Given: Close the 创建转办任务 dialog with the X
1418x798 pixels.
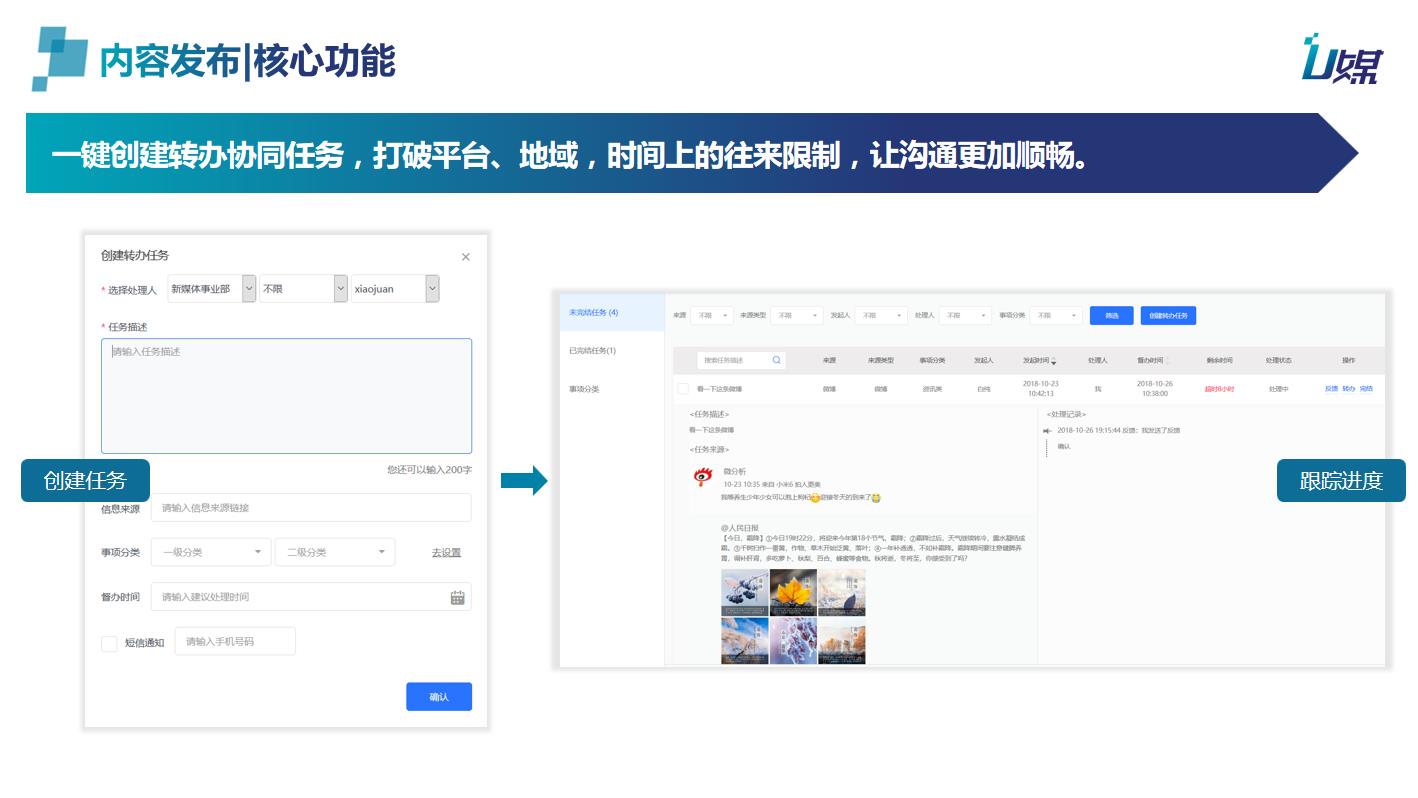Looking at the screenshot, I should pos(465,257).
